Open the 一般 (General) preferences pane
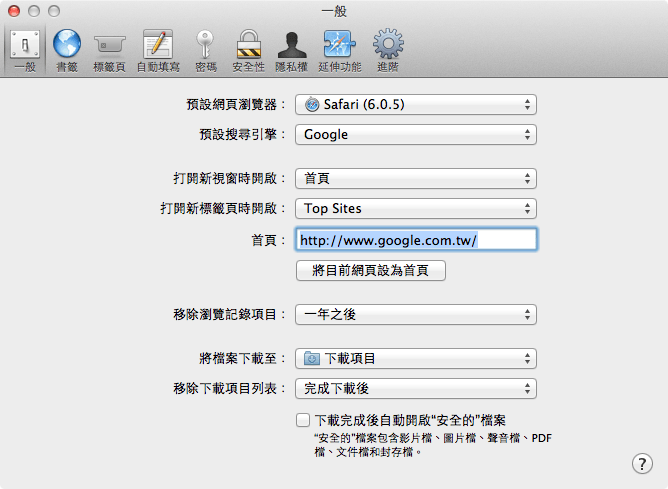Viewport: 668px width, 489px height. 25,51
